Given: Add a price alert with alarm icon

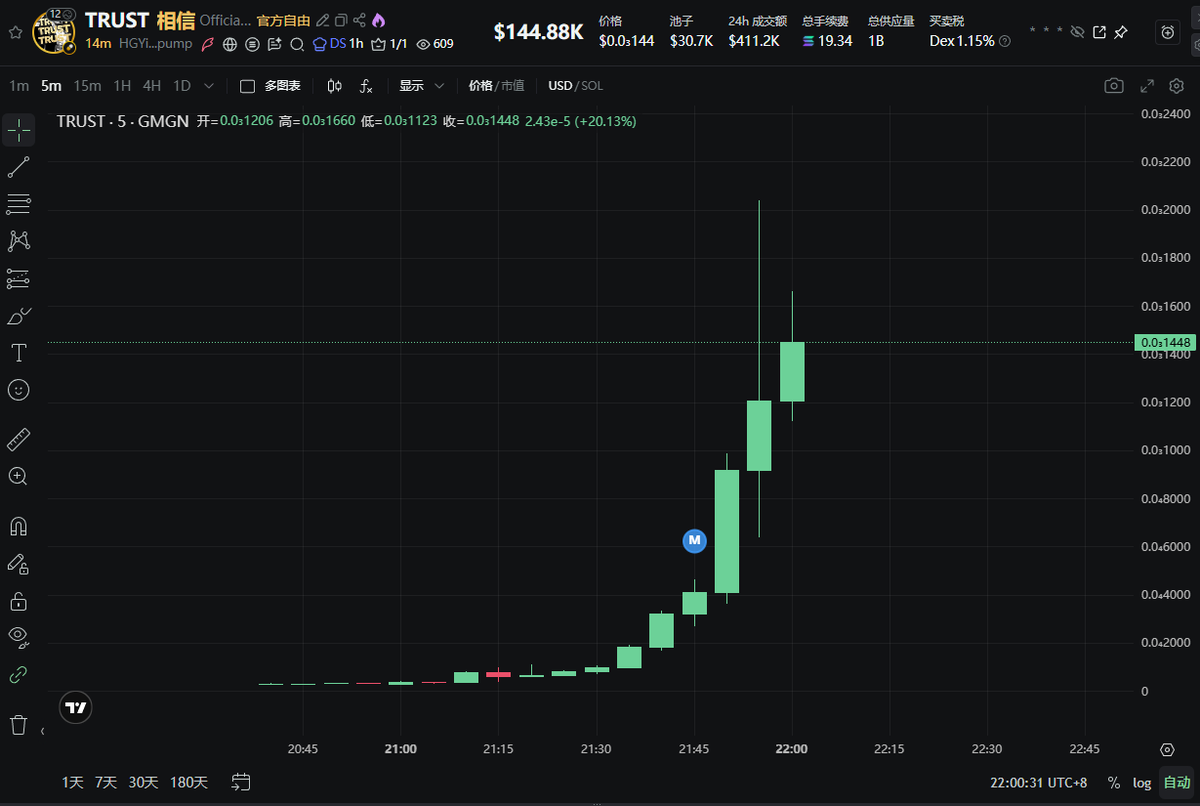Looking at the screenshot, I should [1168, 32].
